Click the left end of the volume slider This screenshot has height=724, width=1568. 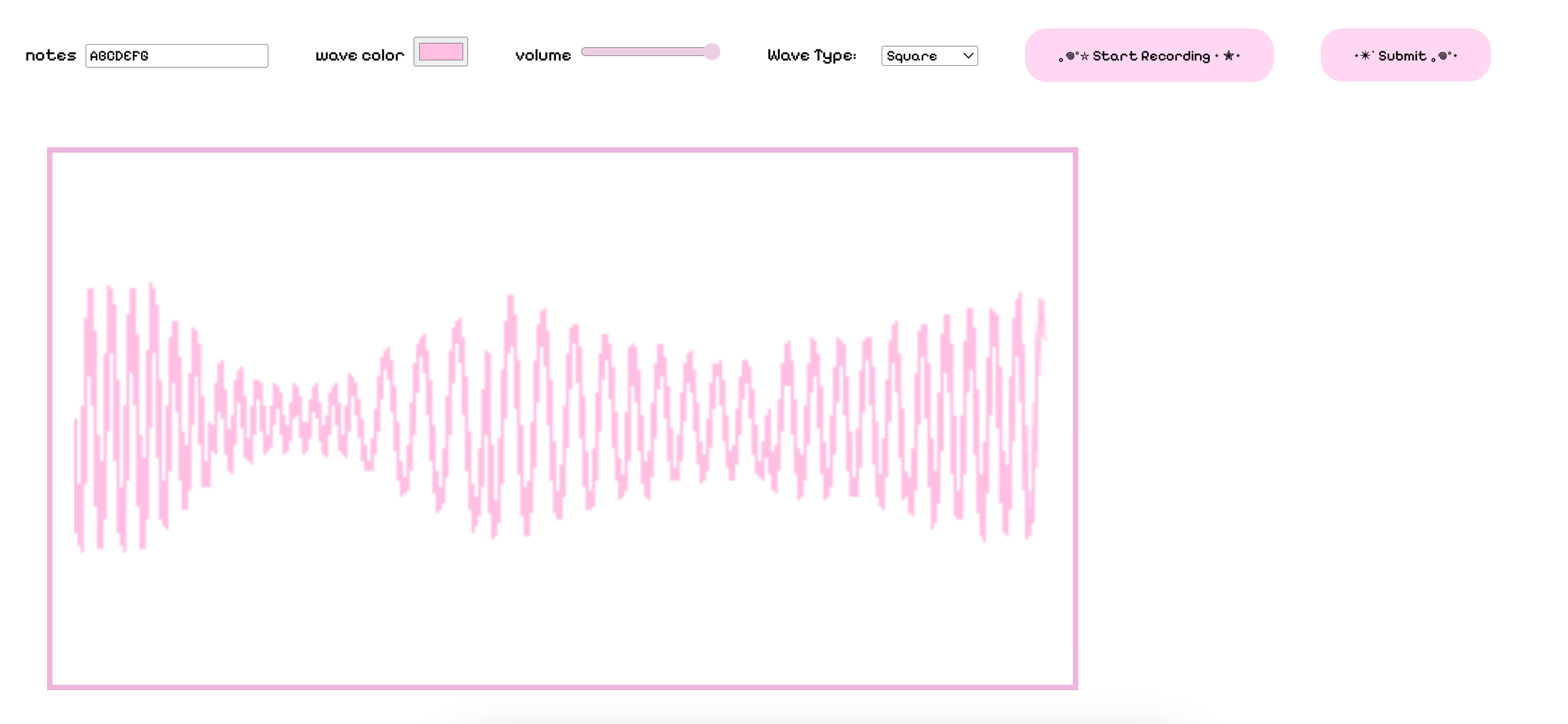coord(586,52)
